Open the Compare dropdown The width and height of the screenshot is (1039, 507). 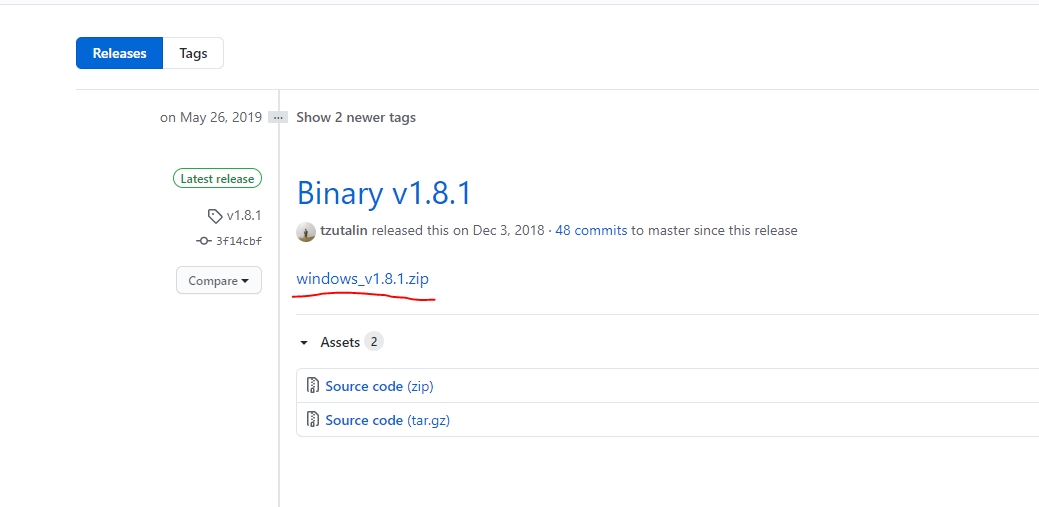[x=218, y=281]
